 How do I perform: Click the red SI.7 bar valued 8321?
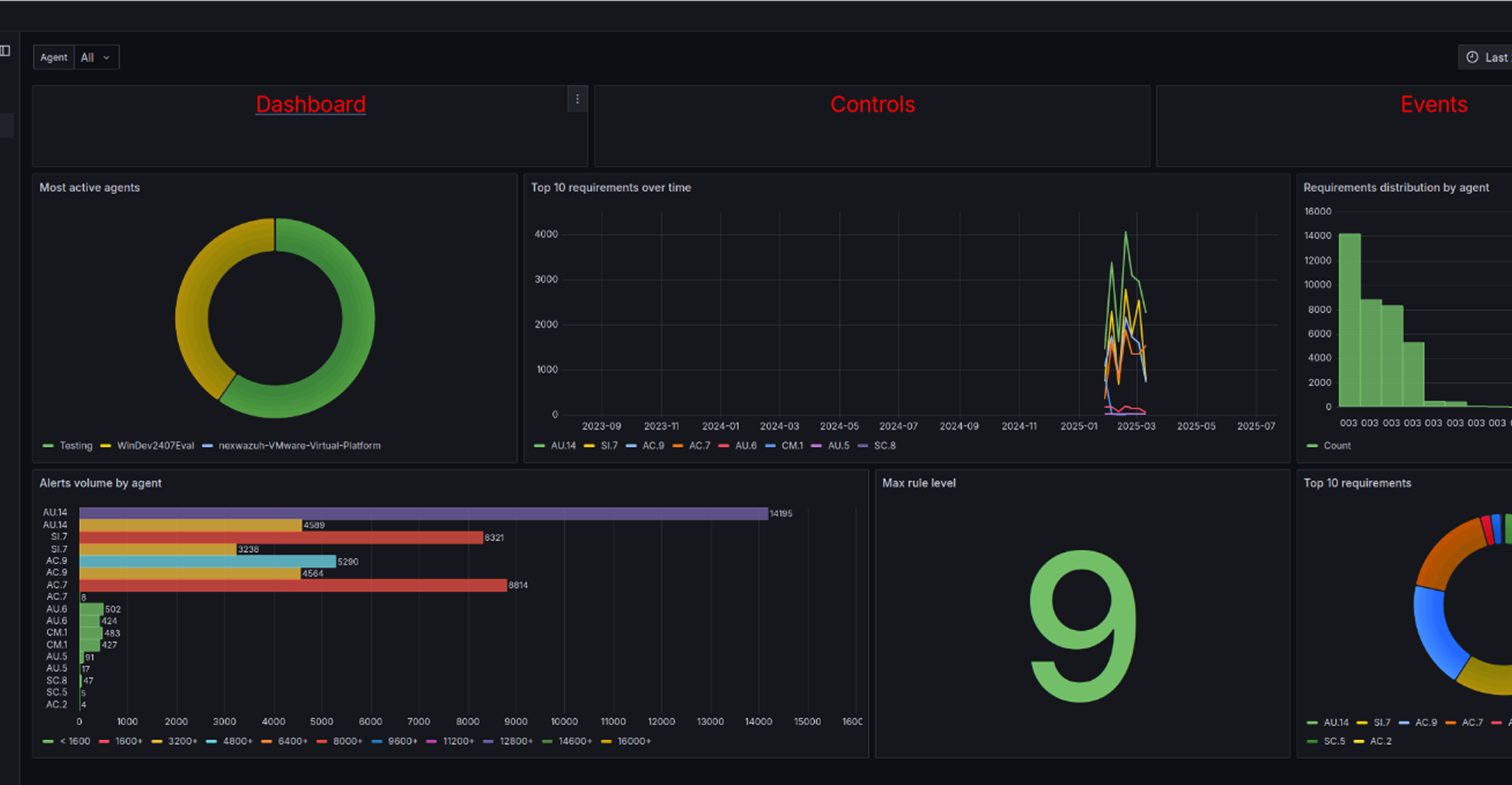coord(281,537)
